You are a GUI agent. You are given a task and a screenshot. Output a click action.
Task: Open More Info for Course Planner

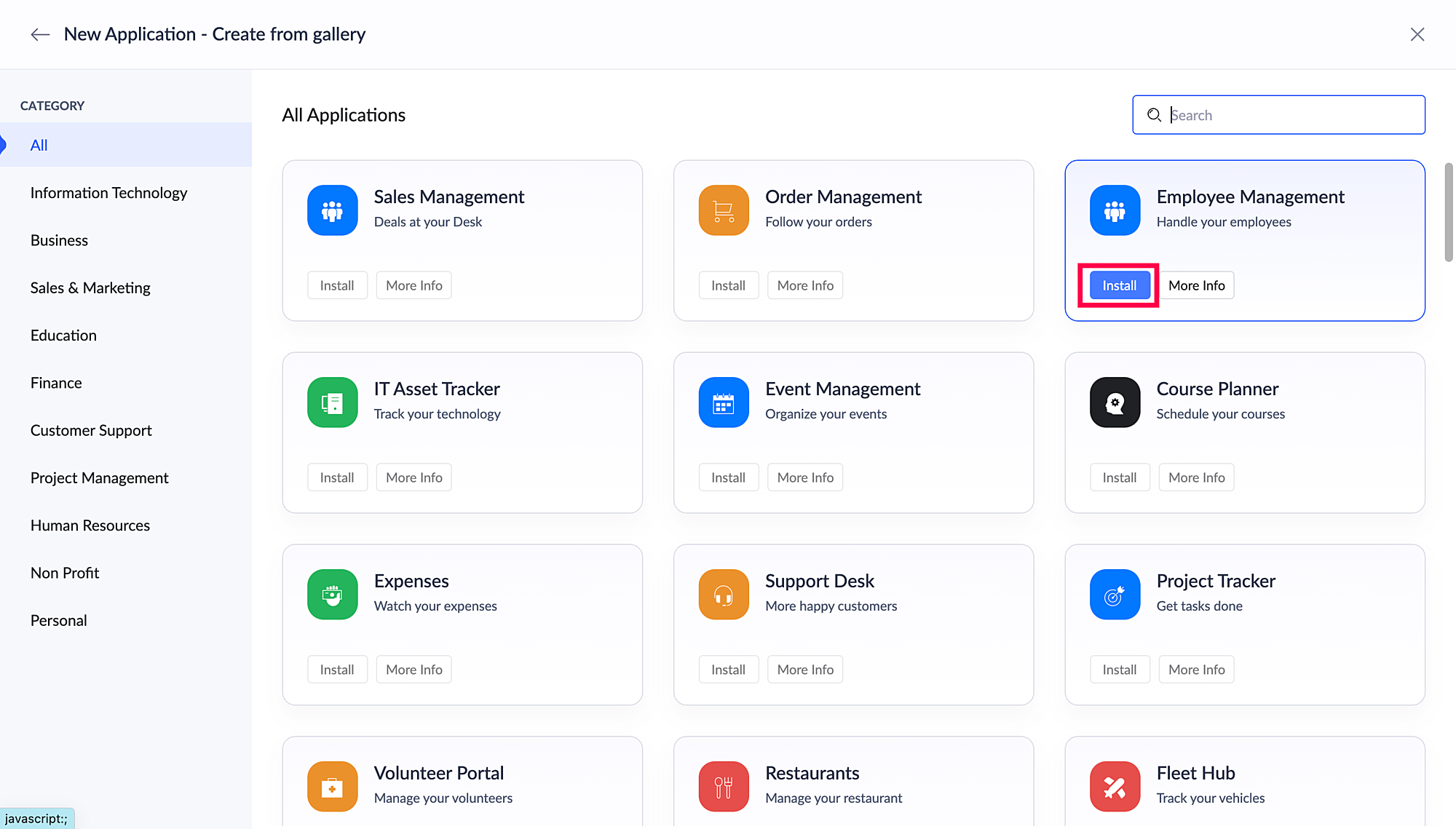click(1196, 477)
